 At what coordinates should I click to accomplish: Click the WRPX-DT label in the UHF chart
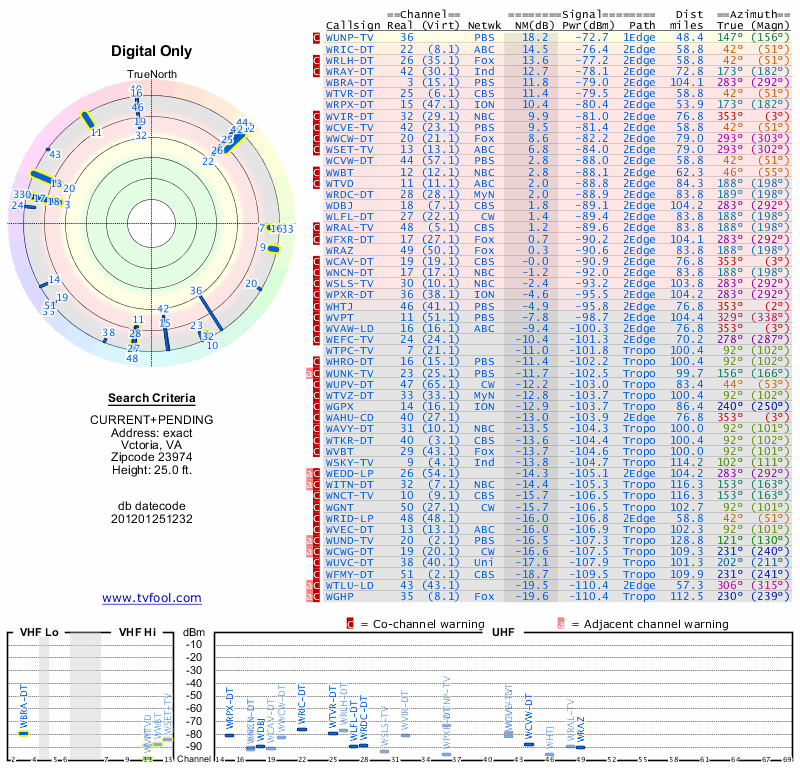(229, 706)
